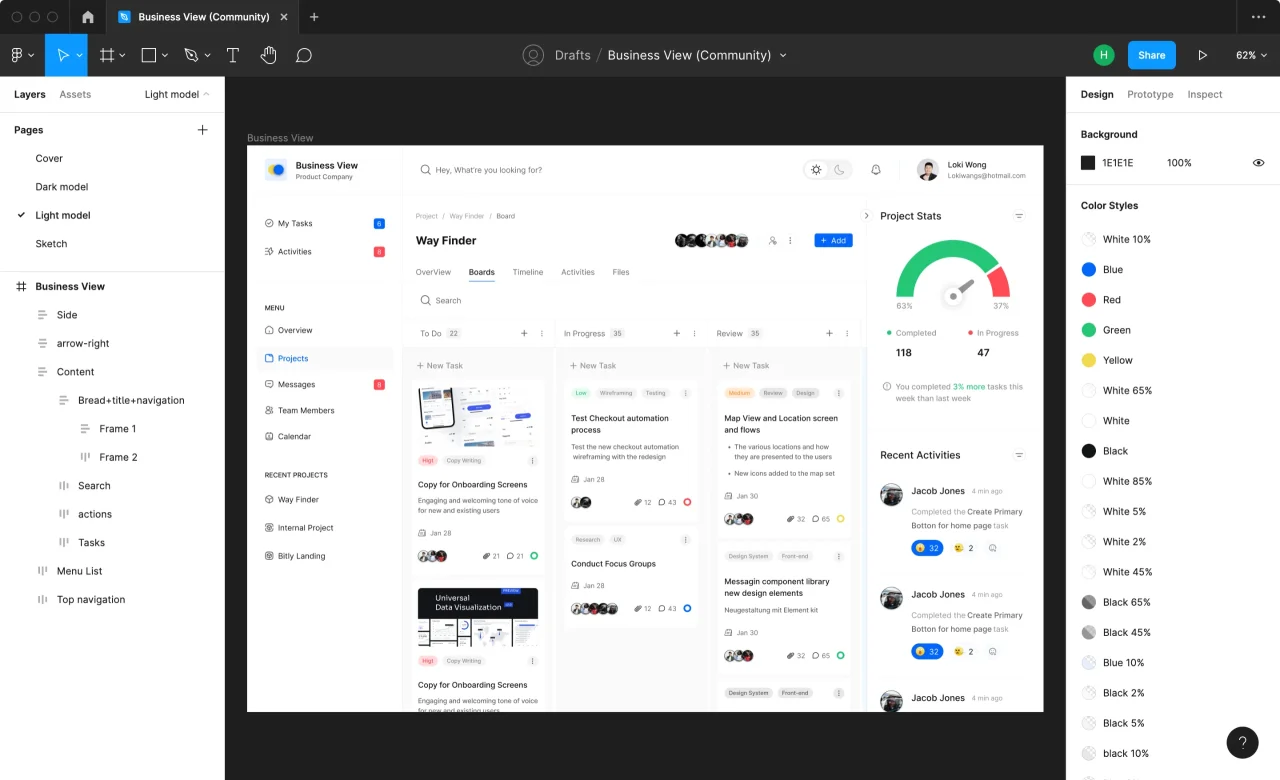Click the filter icon beside Project Stats

(x=1019, y=216)
